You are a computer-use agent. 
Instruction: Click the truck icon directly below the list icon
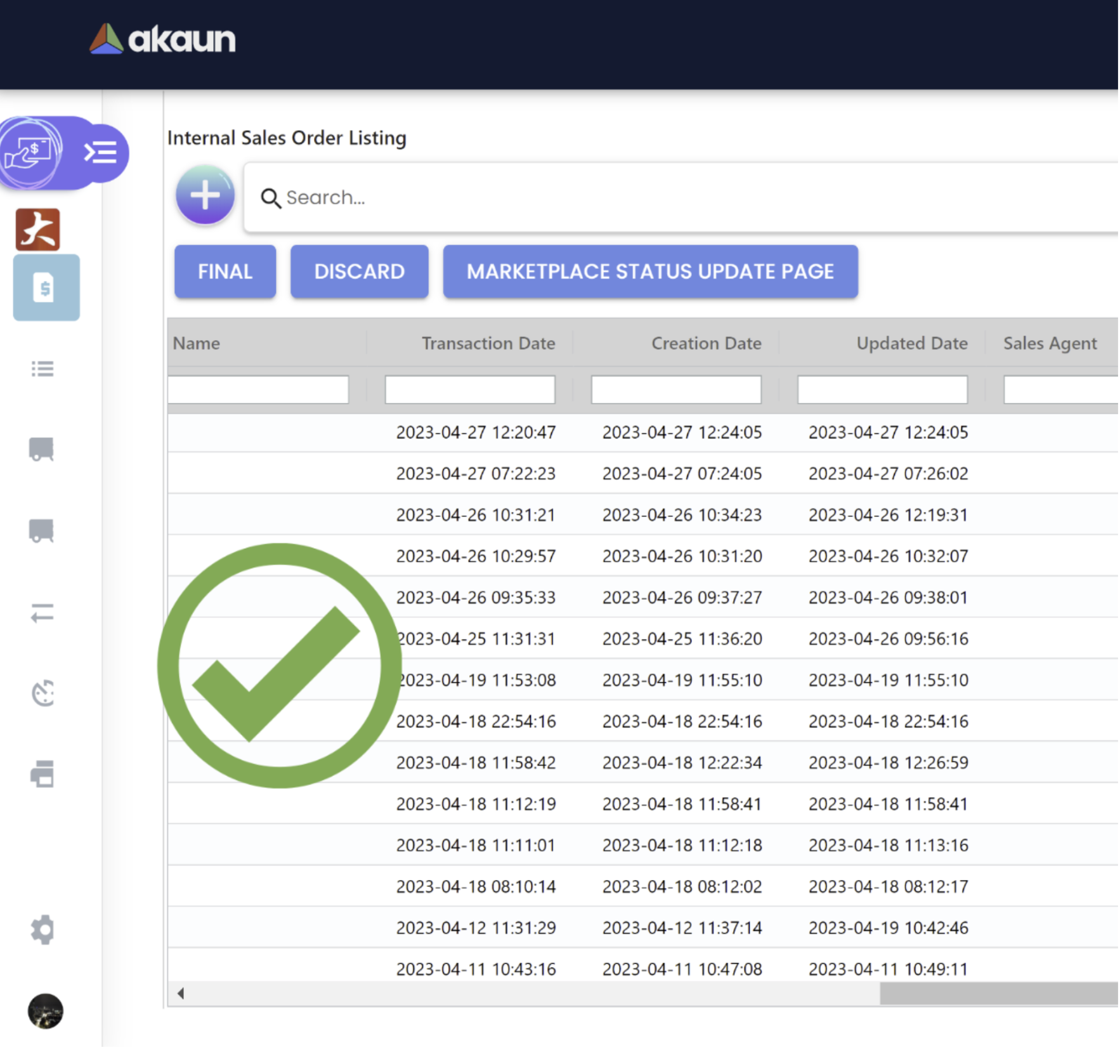[42, 449]
